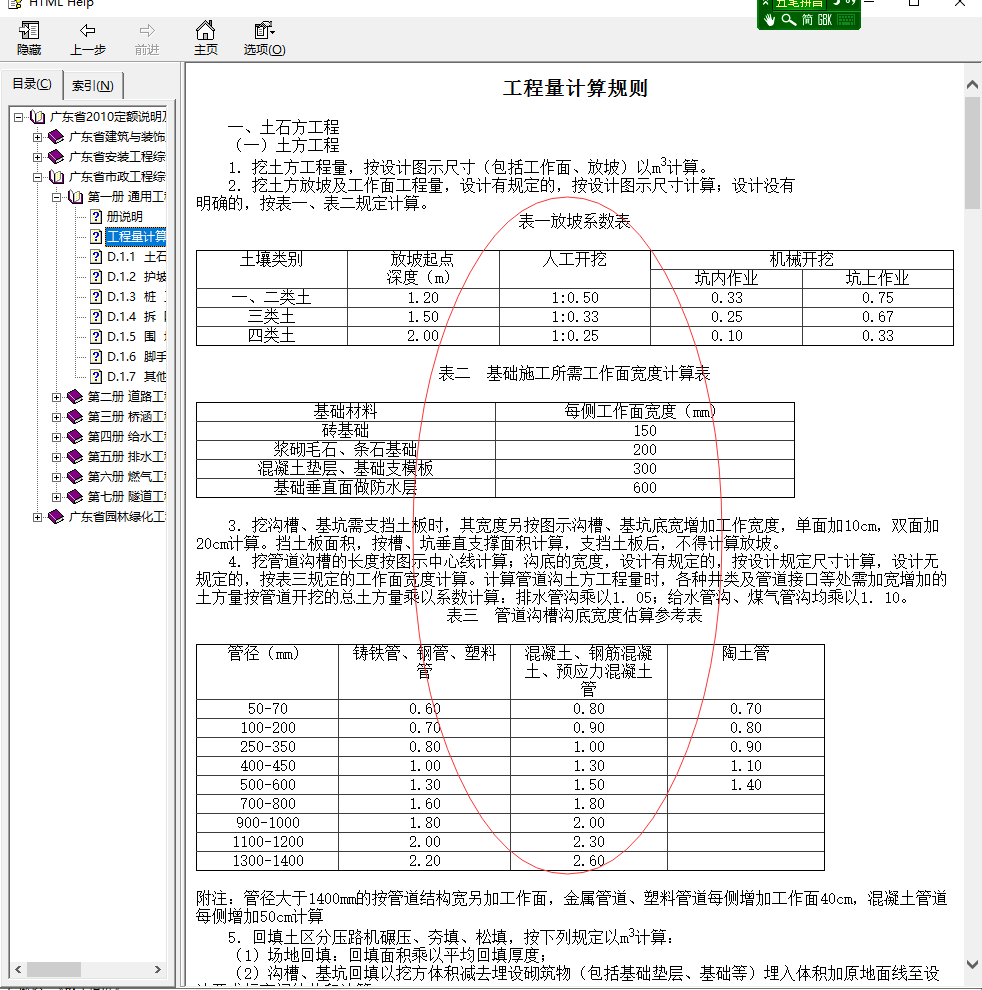This screenshot has height=990, width=982.
Task: Expand the 第五册 排水工 node
Action: point(56,457)
